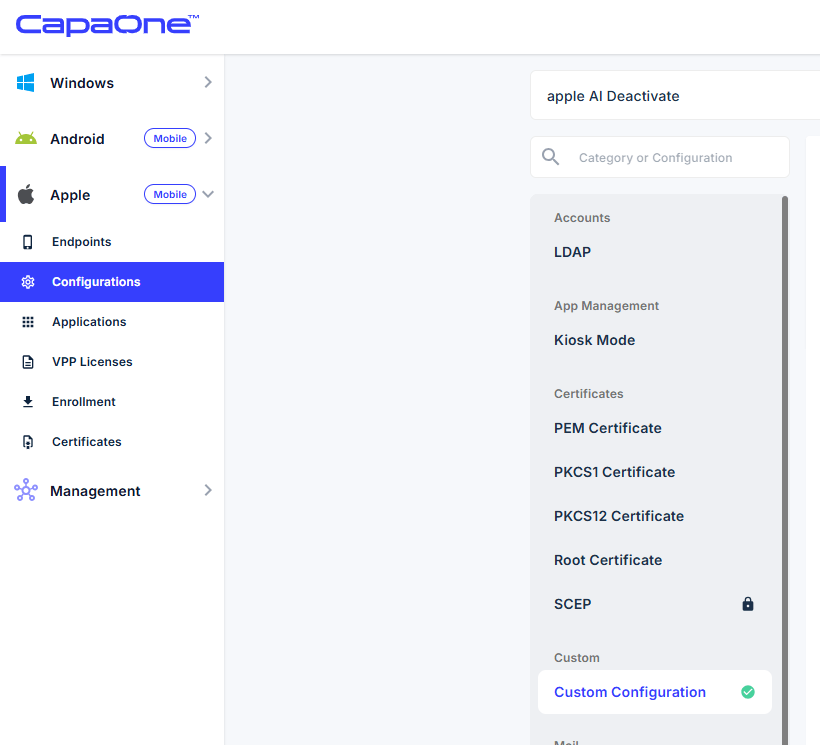
Task: Click the Mobile badge next to Apple
Action: (x=170, y=194)
